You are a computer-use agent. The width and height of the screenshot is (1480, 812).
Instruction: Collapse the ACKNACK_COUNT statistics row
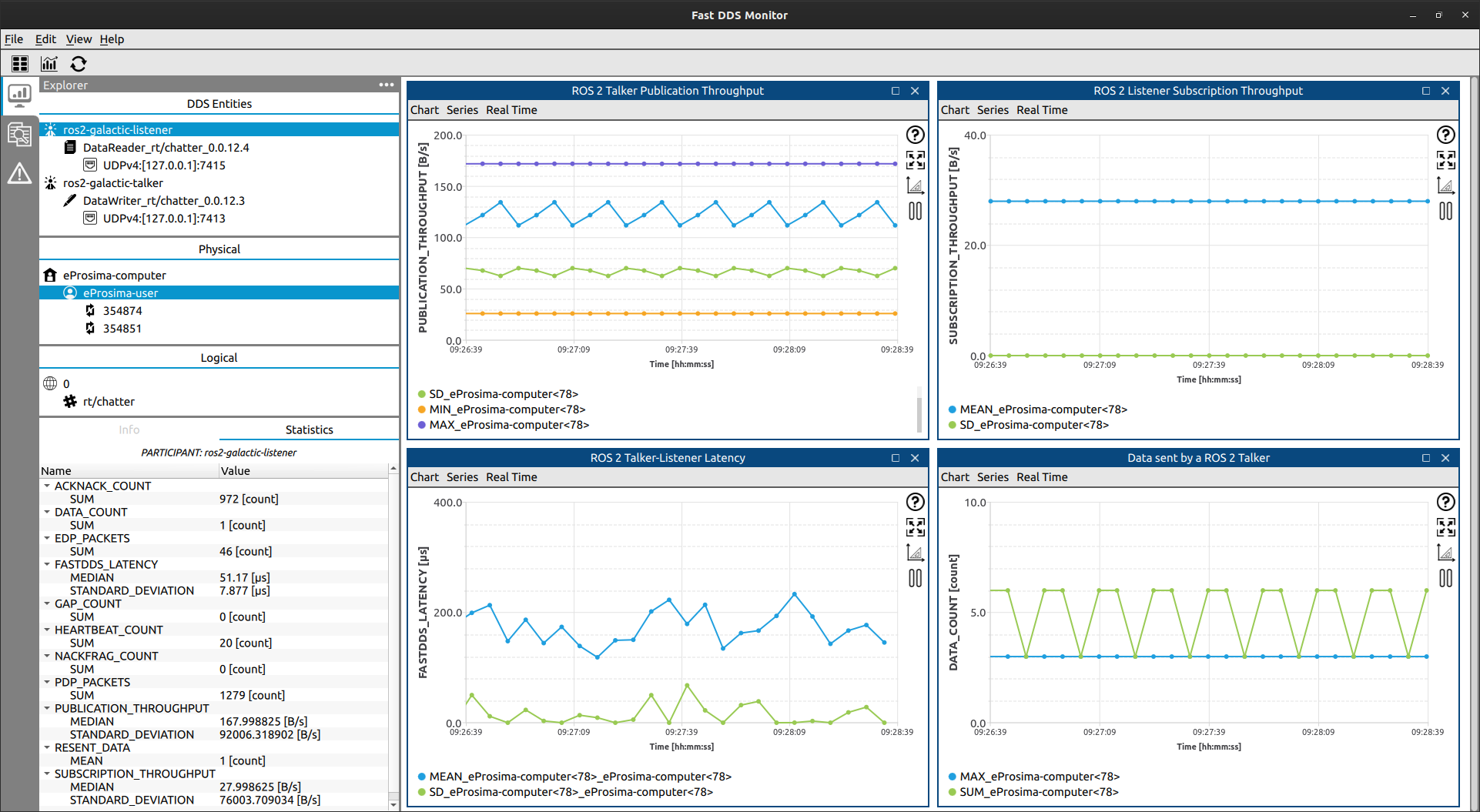(47, 486)
